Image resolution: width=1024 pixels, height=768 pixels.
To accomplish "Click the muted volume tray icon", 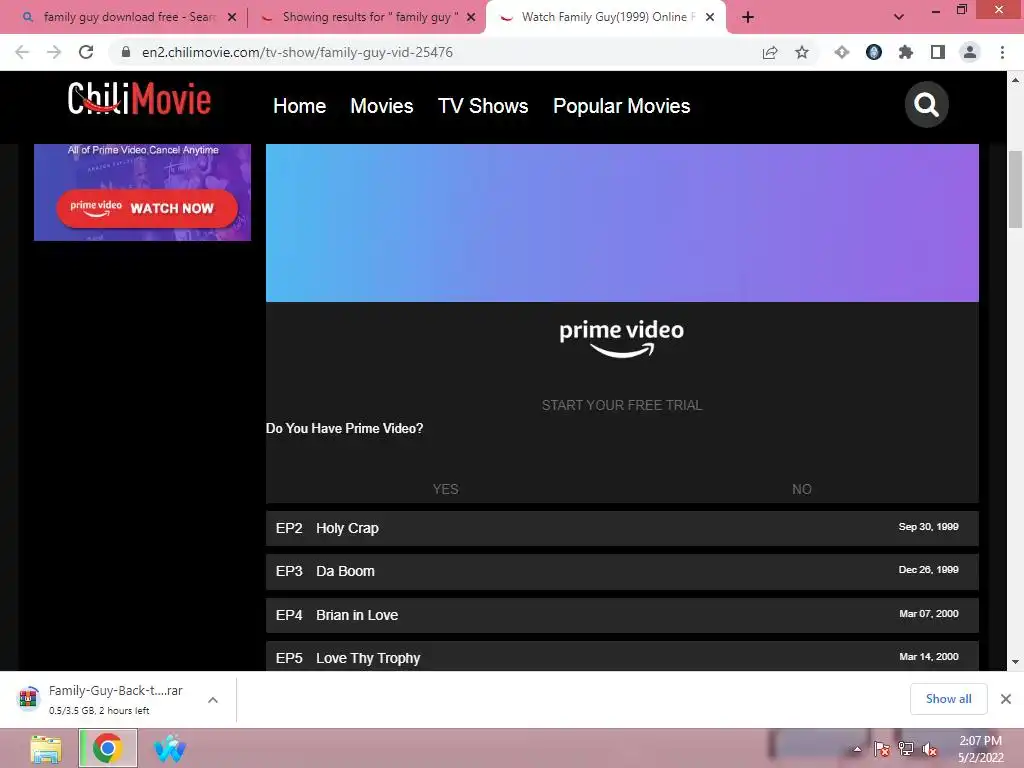I will click(929, 749).
